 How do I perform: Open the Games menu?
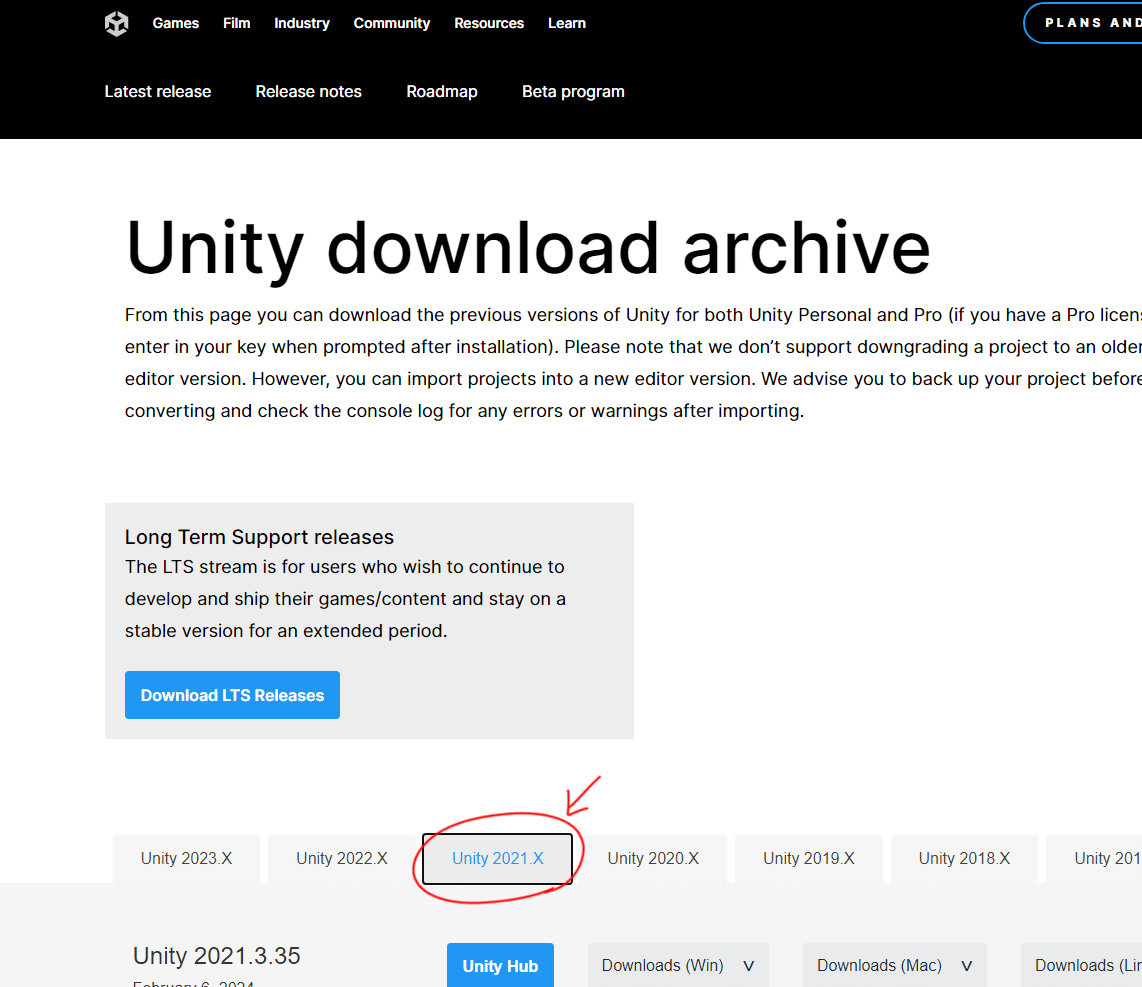[x=176, y=23]
